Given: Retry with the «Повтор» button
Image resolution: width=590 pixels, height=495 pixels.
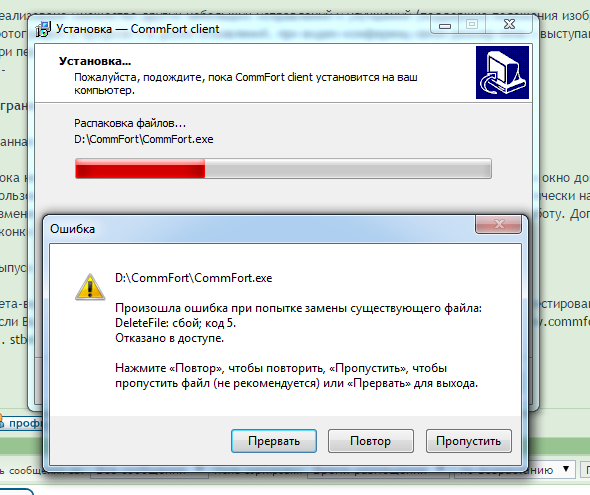Looking at the screenshot, I should tap(371, 441).
